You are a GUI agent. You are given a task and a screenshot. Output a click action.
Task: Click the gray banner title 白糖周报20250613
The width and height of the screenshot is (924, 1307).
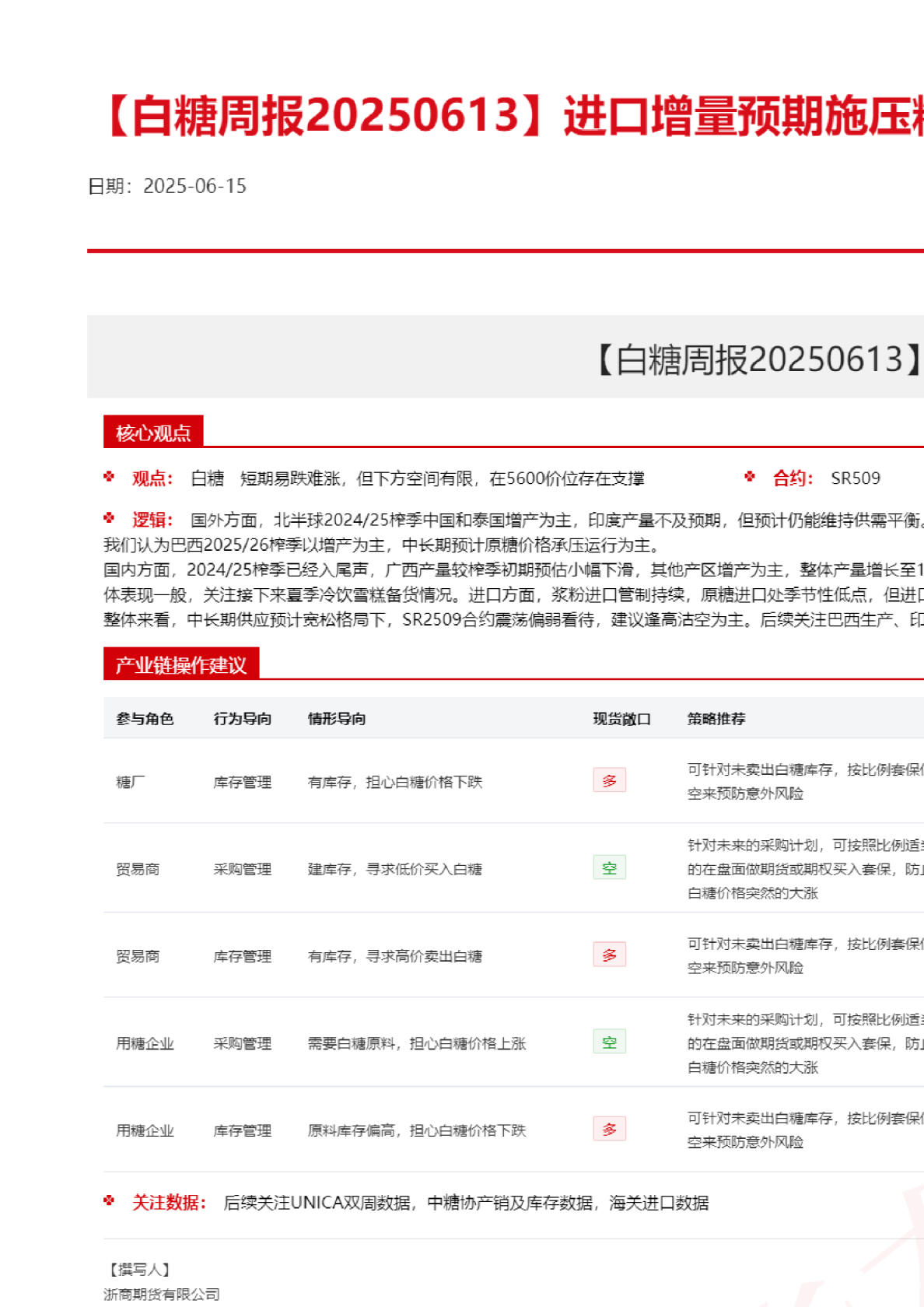pyautogui.click(x=758, y=359)
